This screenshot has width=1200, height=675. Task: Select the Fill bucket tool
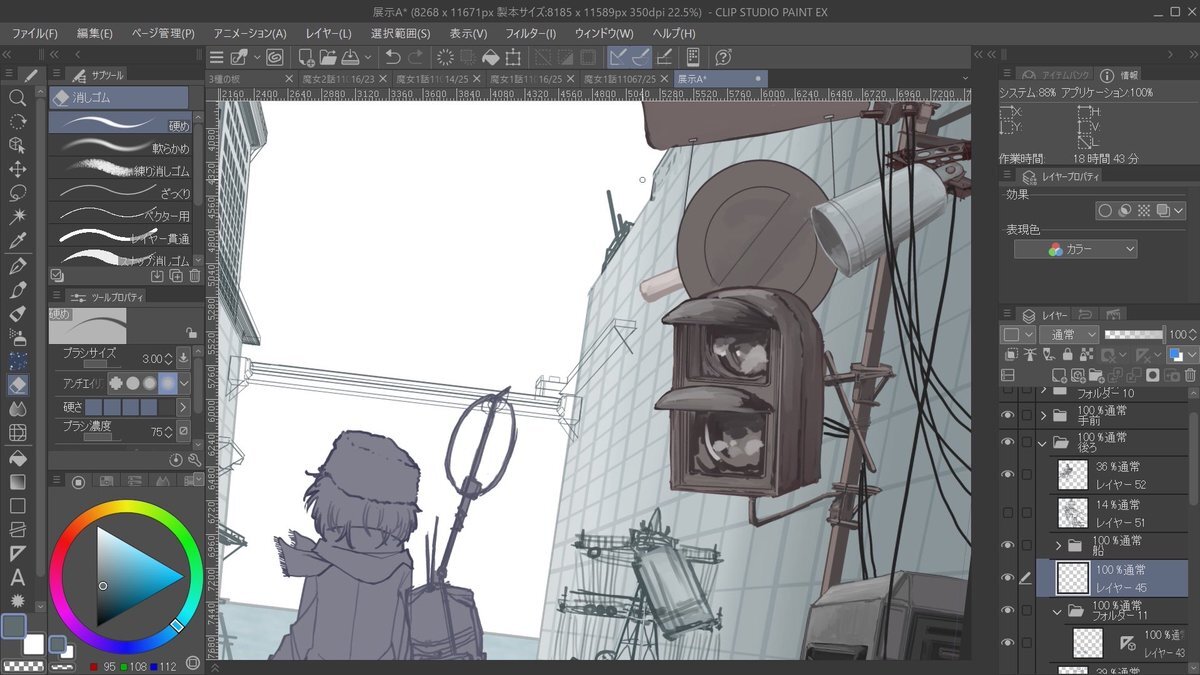17,457
